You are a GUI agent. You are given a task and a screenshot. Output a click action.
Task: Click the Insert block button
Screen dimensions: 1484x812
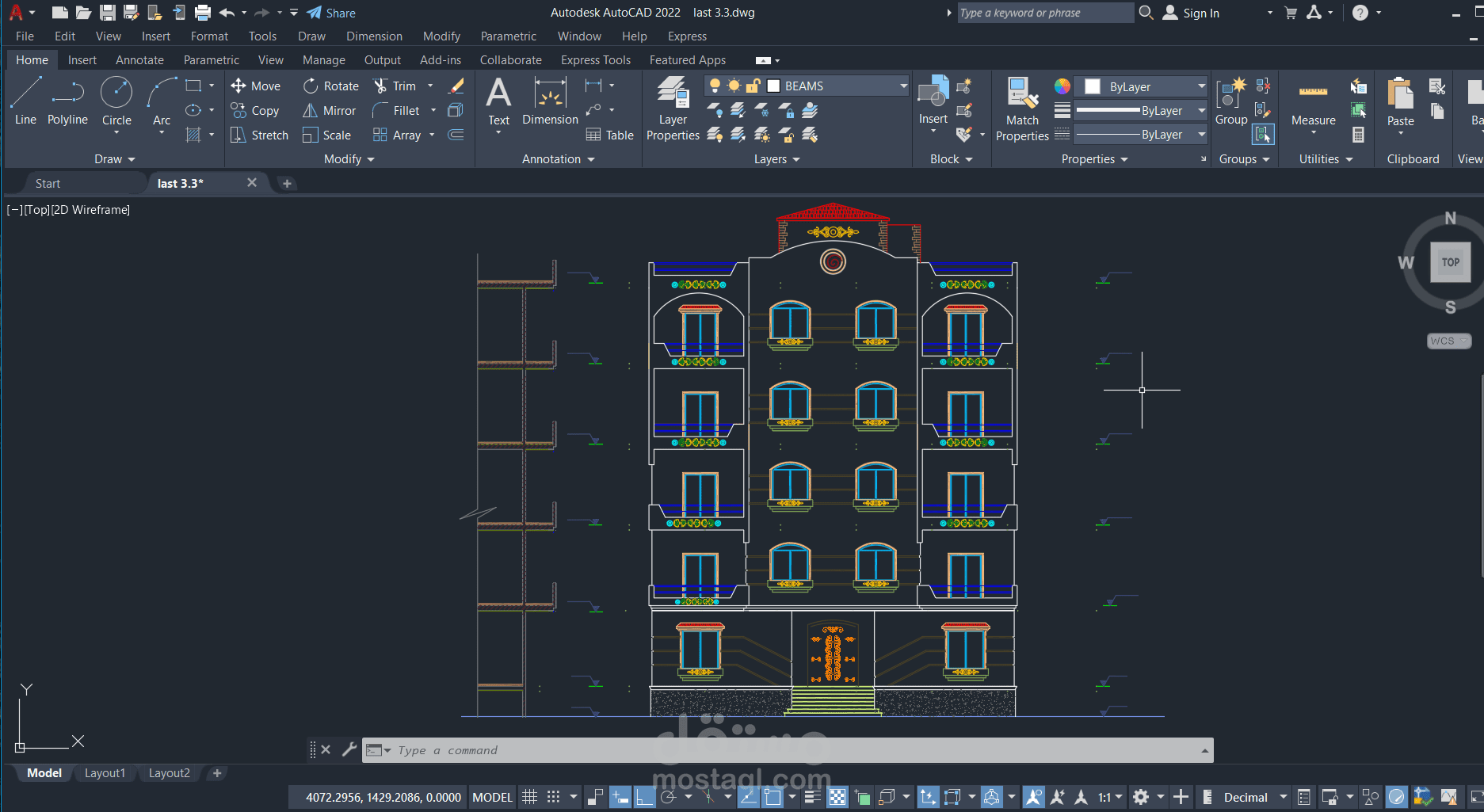(x=933, y=101)
